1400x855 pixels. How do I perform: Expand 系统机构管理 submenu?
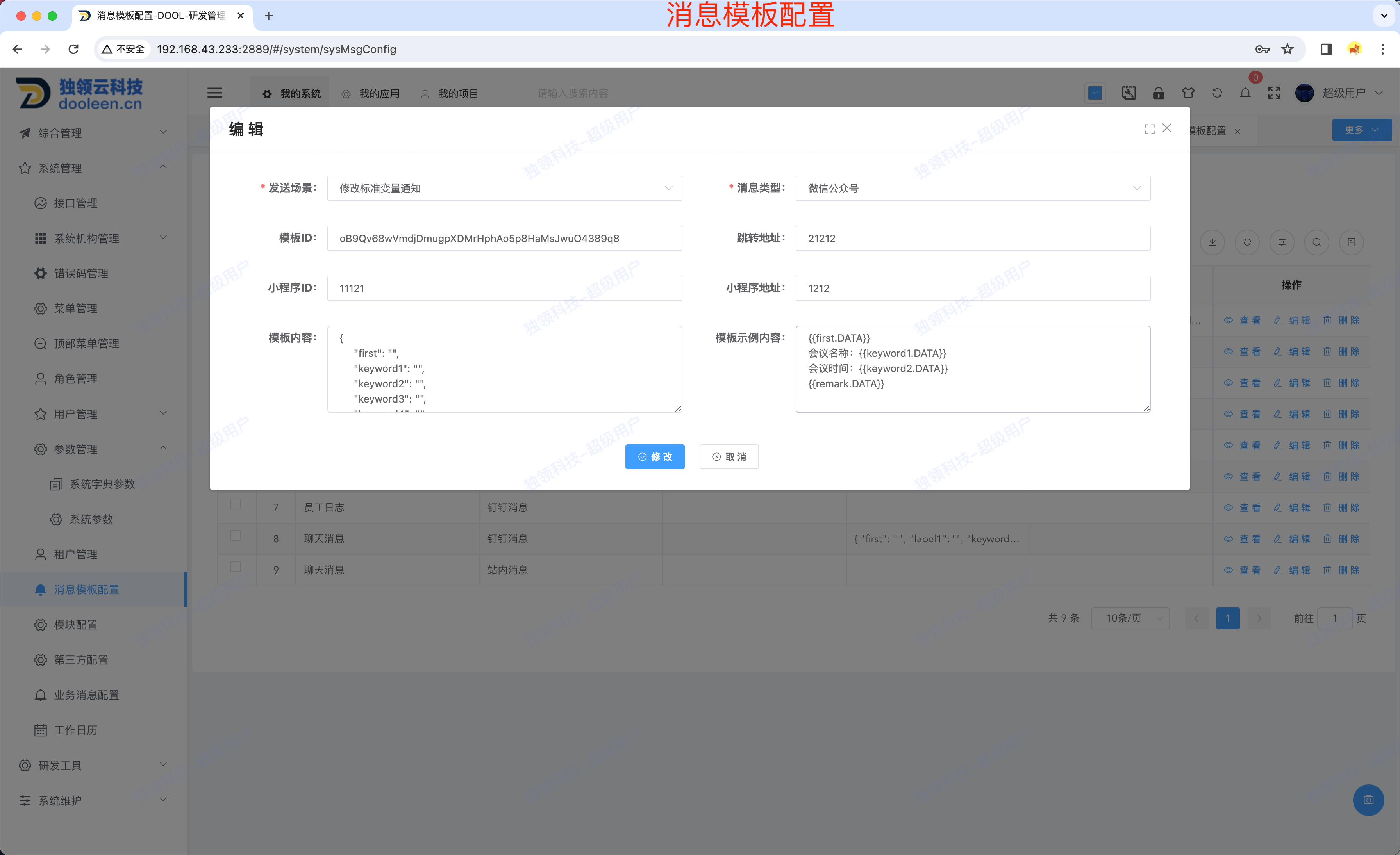click(x=94, y=239)
